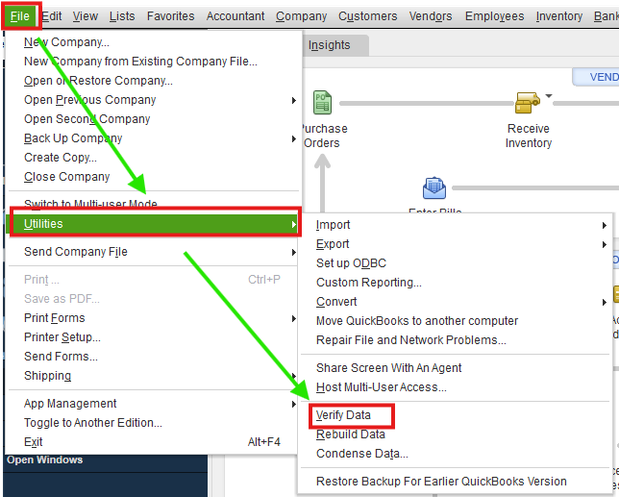Open the Employees menu
This screenshot has height=497, width=619.
494,16
